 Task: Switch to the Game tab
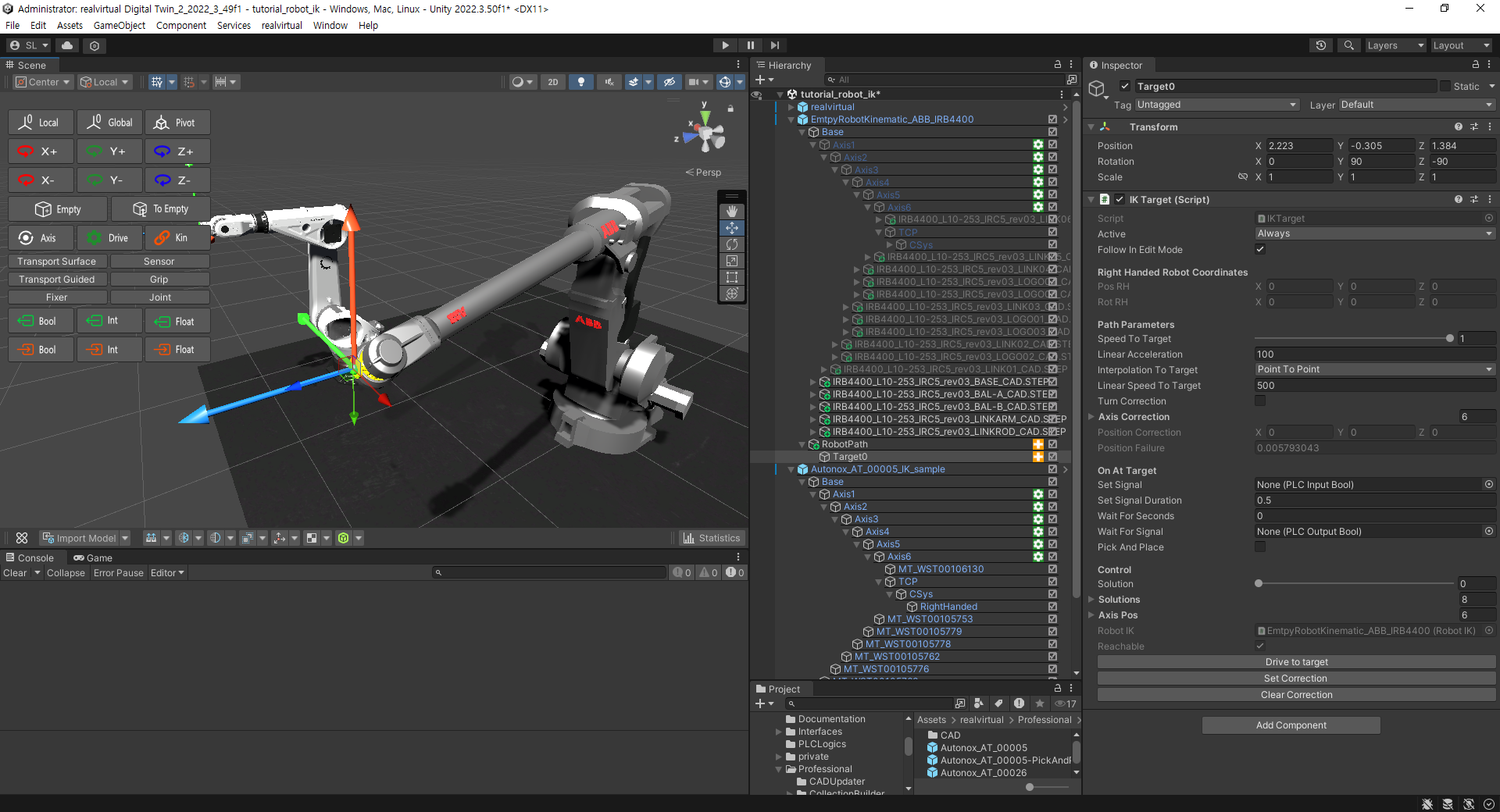coord(93,557)
